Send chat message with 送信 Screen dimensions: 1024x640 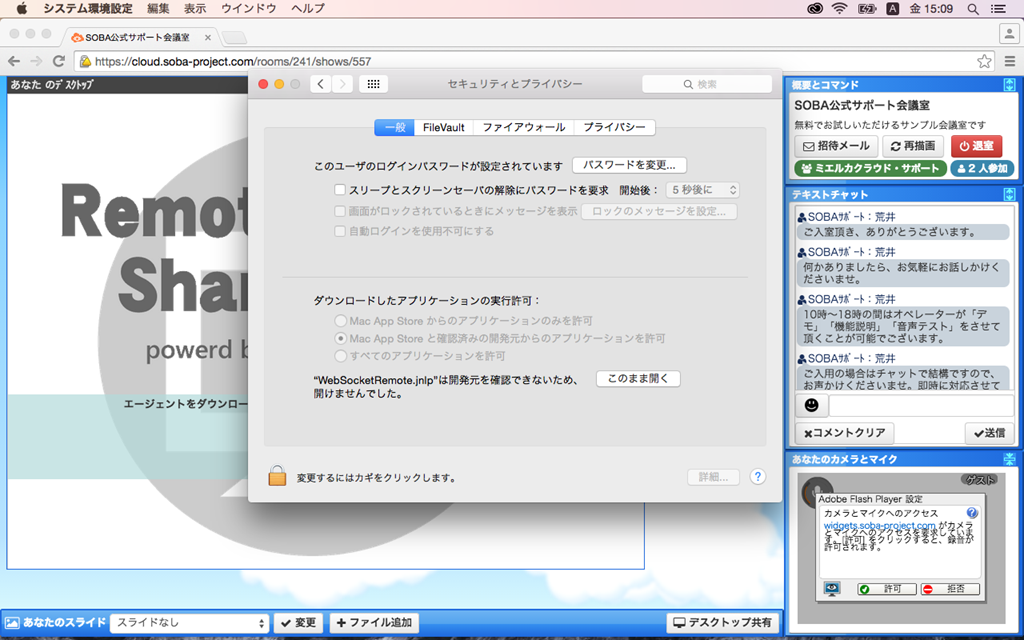(989, 432)
